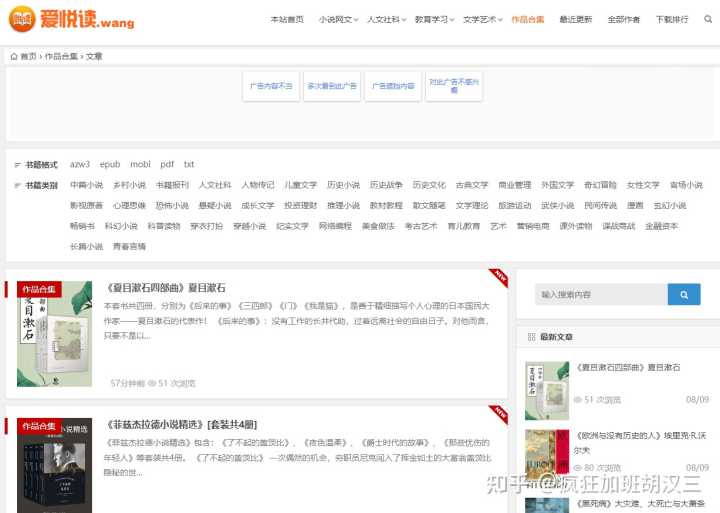
Task: Open the sidebar 《夏目漱石四部曲》 title link
Action: pyautogui.click(x=628, y=367)
